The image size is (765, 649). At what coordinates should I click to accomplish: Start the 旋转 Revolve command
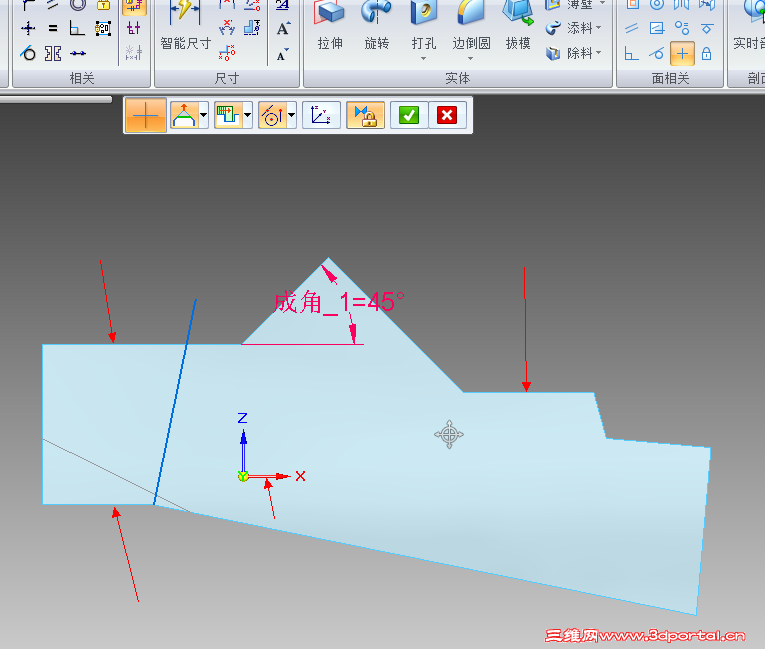click(x=377, y=27)
